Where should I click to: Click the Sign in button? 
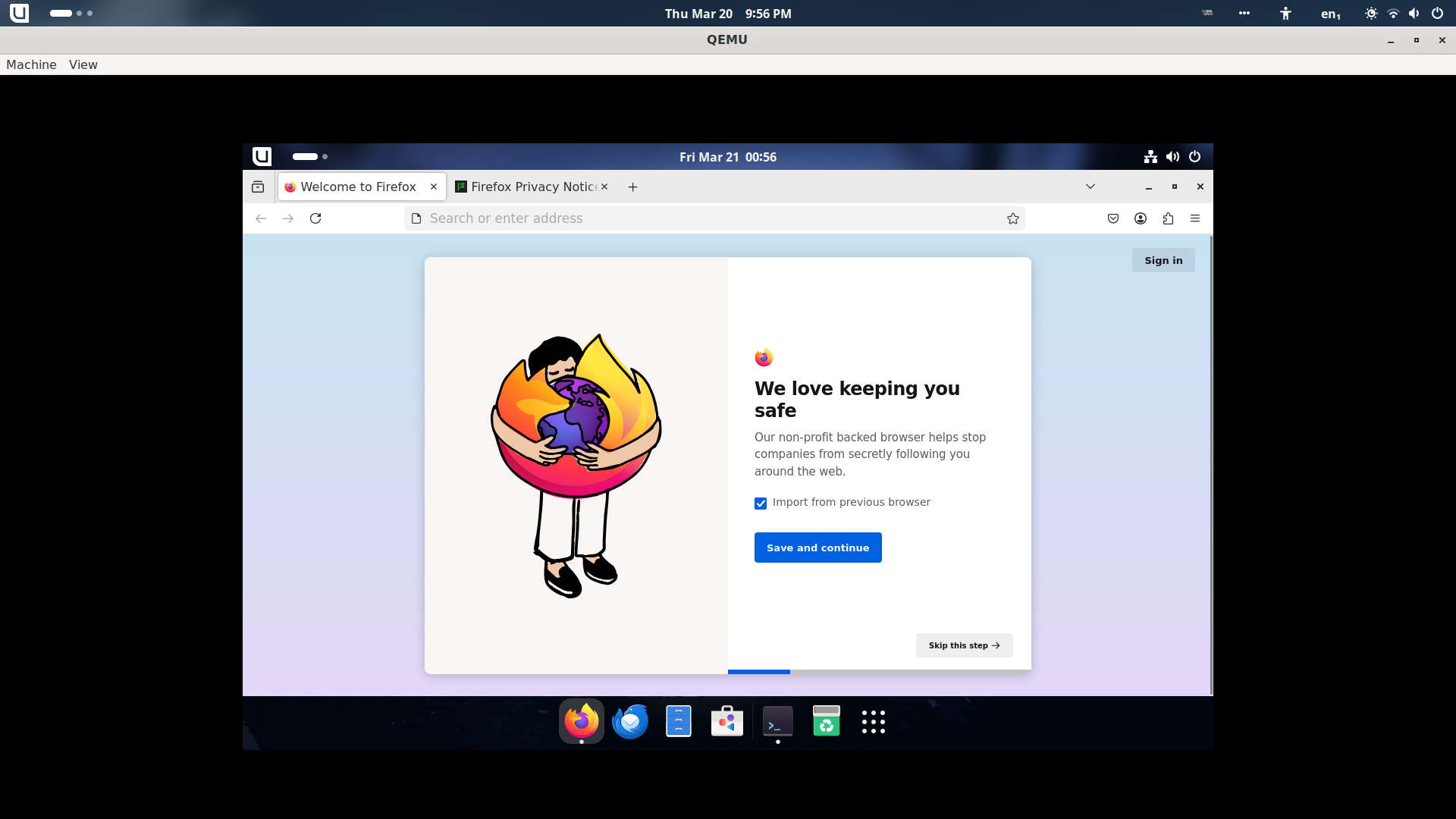pos(1163,260)
